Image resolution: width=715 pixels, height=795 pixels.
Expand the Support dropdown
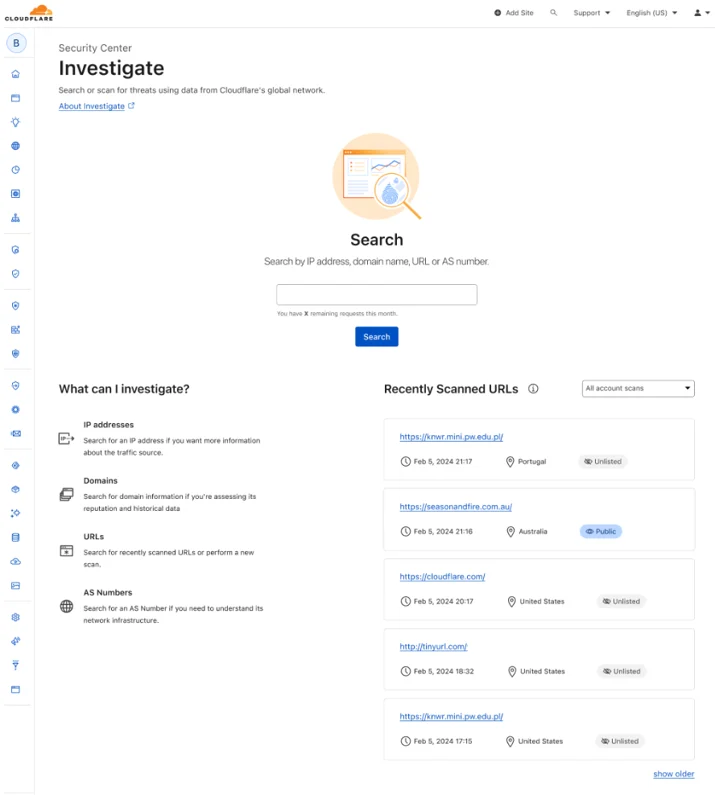(592, 13)
